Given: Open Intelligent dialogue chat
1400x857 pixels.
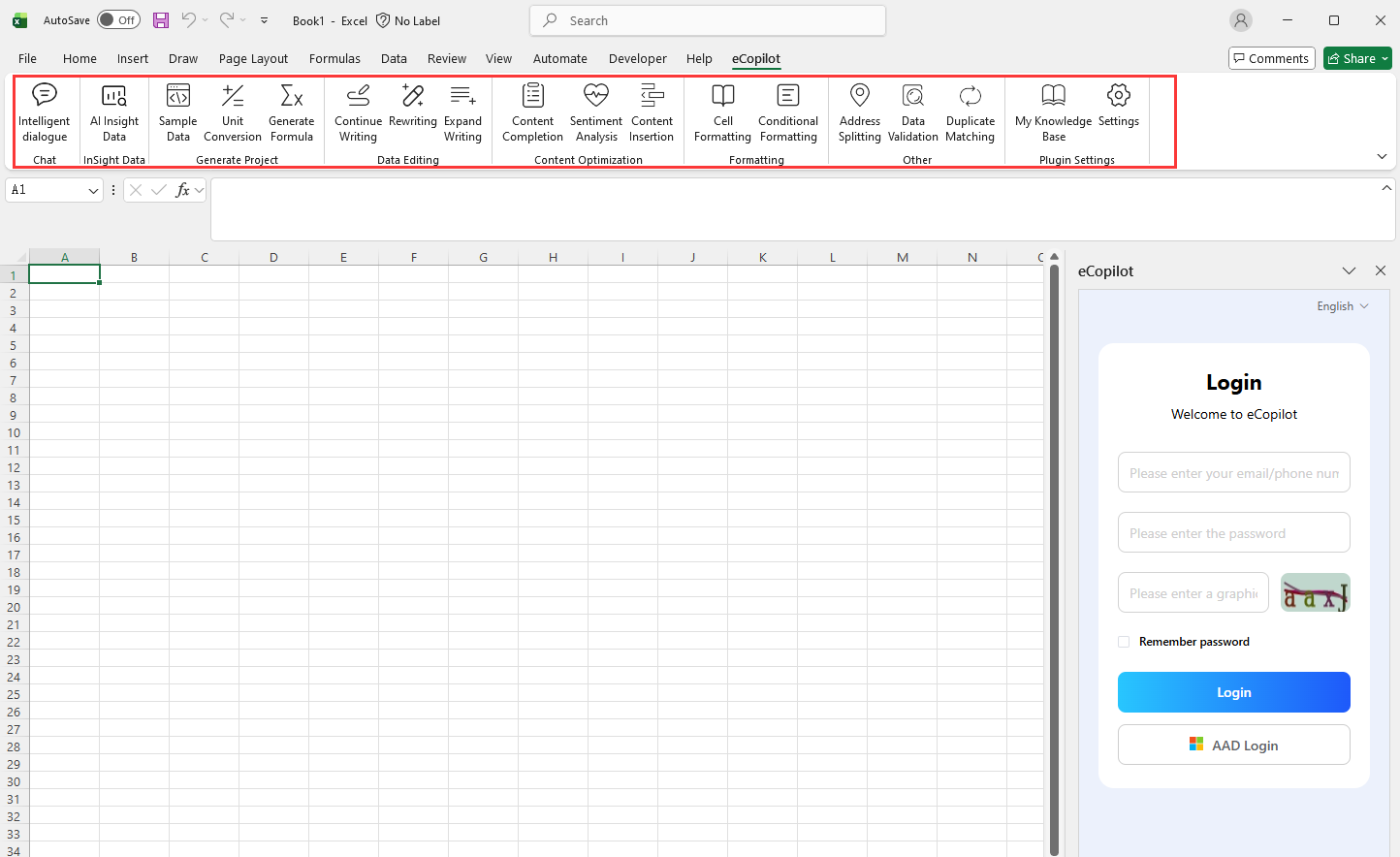Looking at the screenshot, I should point(45,112).
